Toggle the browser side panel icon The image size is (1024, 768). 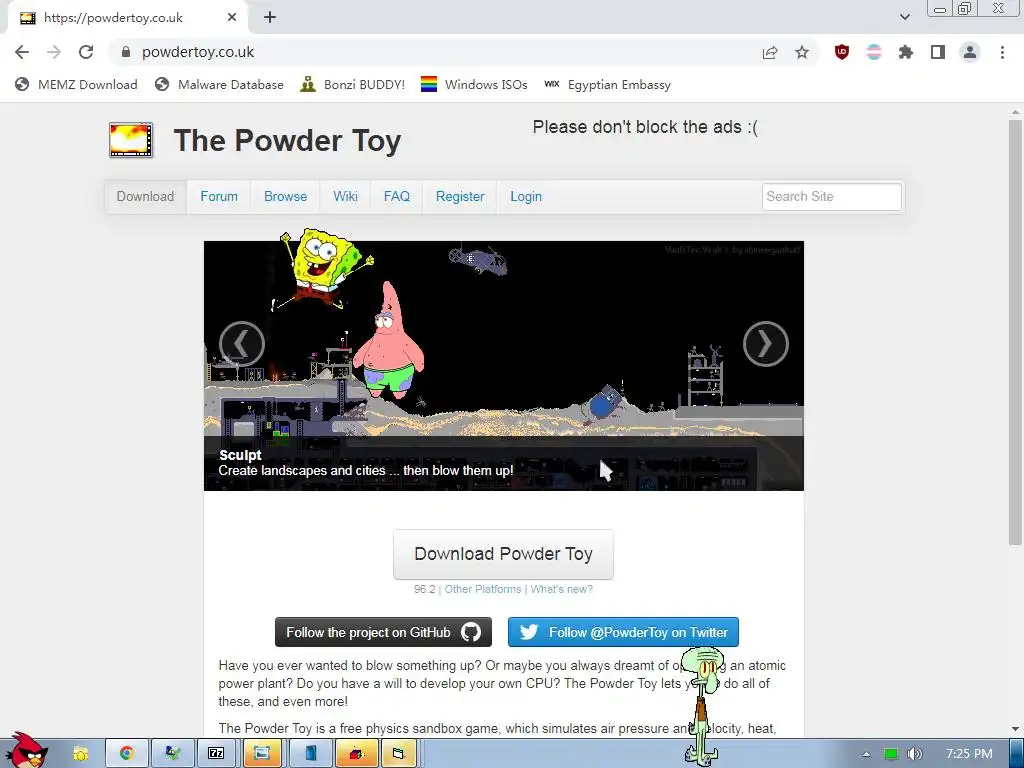[938, 52]
